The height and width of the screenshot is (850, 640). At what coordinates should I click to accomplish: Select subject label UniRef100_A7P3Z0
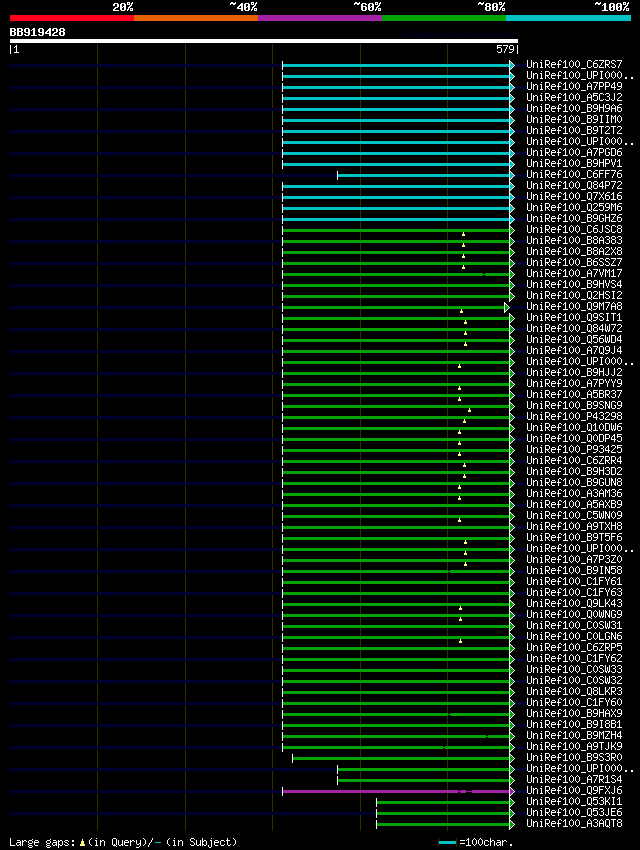click(574, 559)
